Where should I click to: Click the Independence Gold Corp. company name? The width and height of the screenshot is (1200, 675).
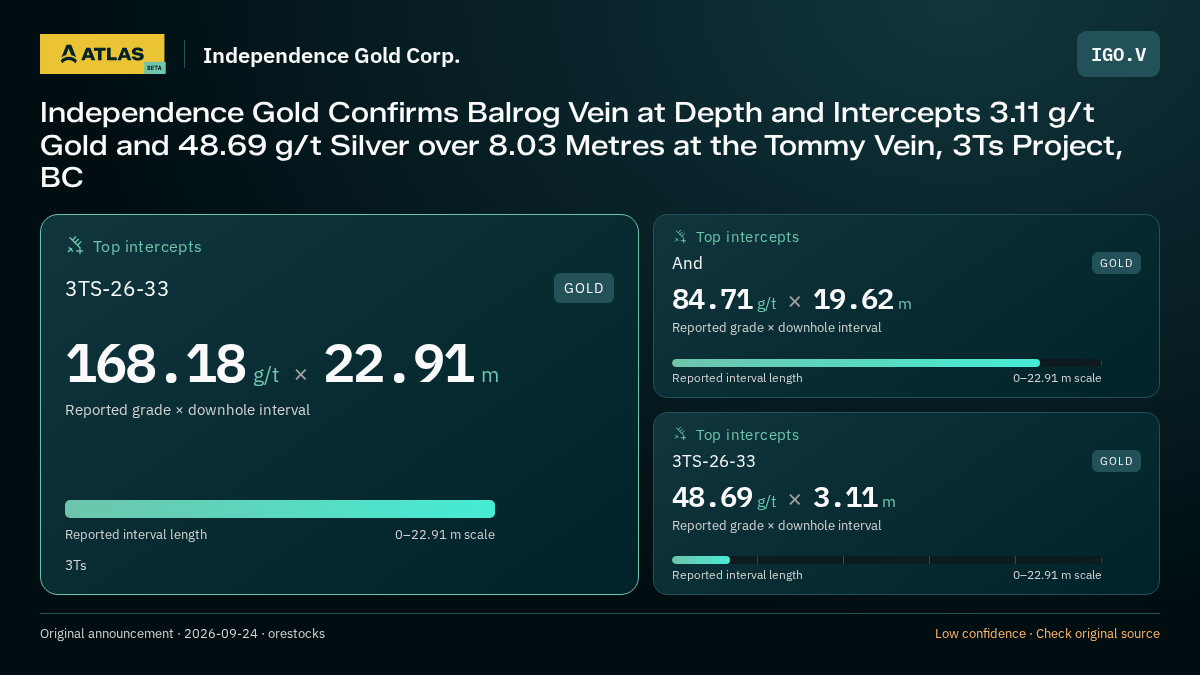[331, 56]
